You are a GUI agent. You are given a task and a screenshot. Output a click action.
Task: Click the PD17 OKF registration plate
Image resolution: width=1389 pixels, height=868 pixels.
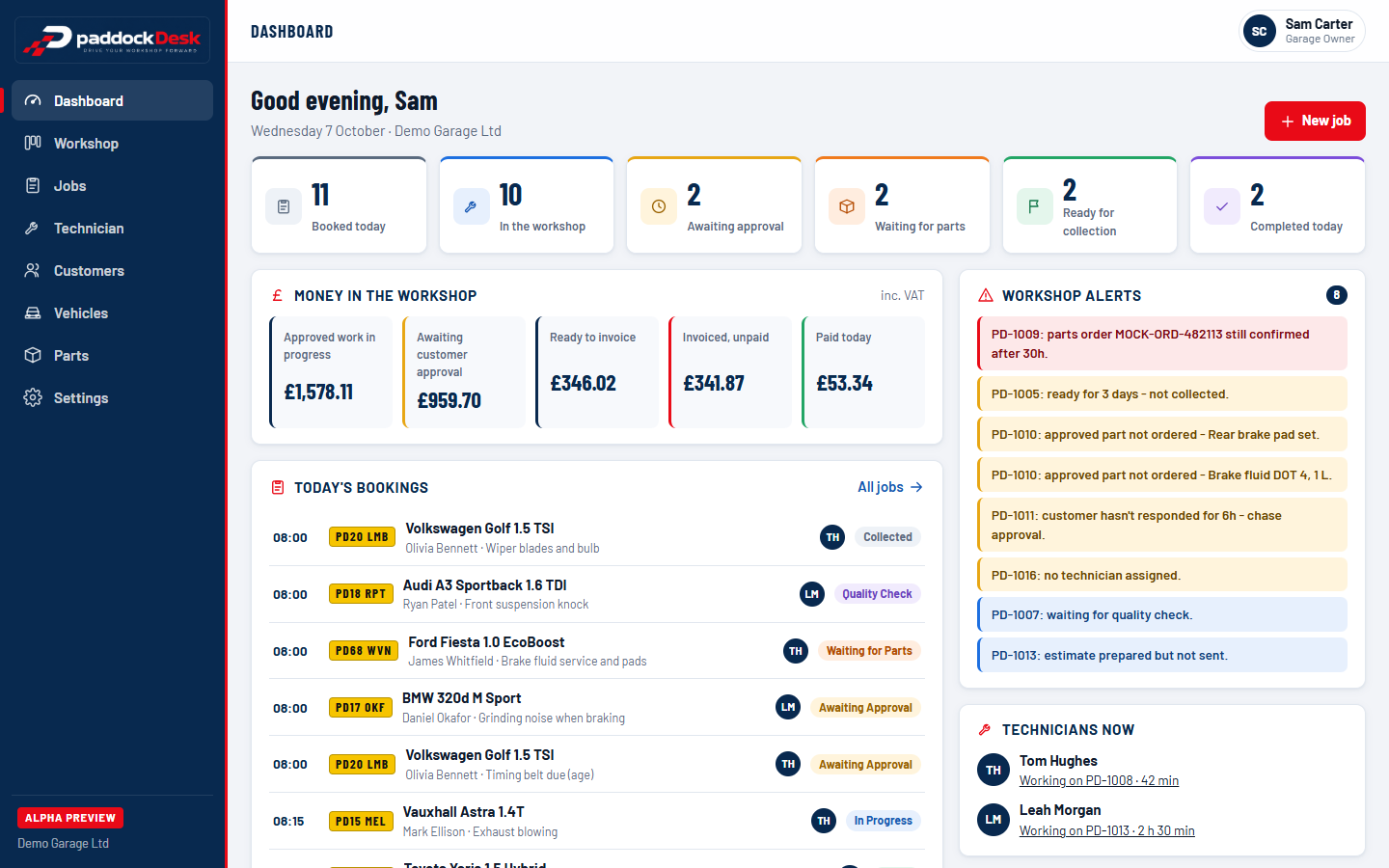[x=361, y=708]
